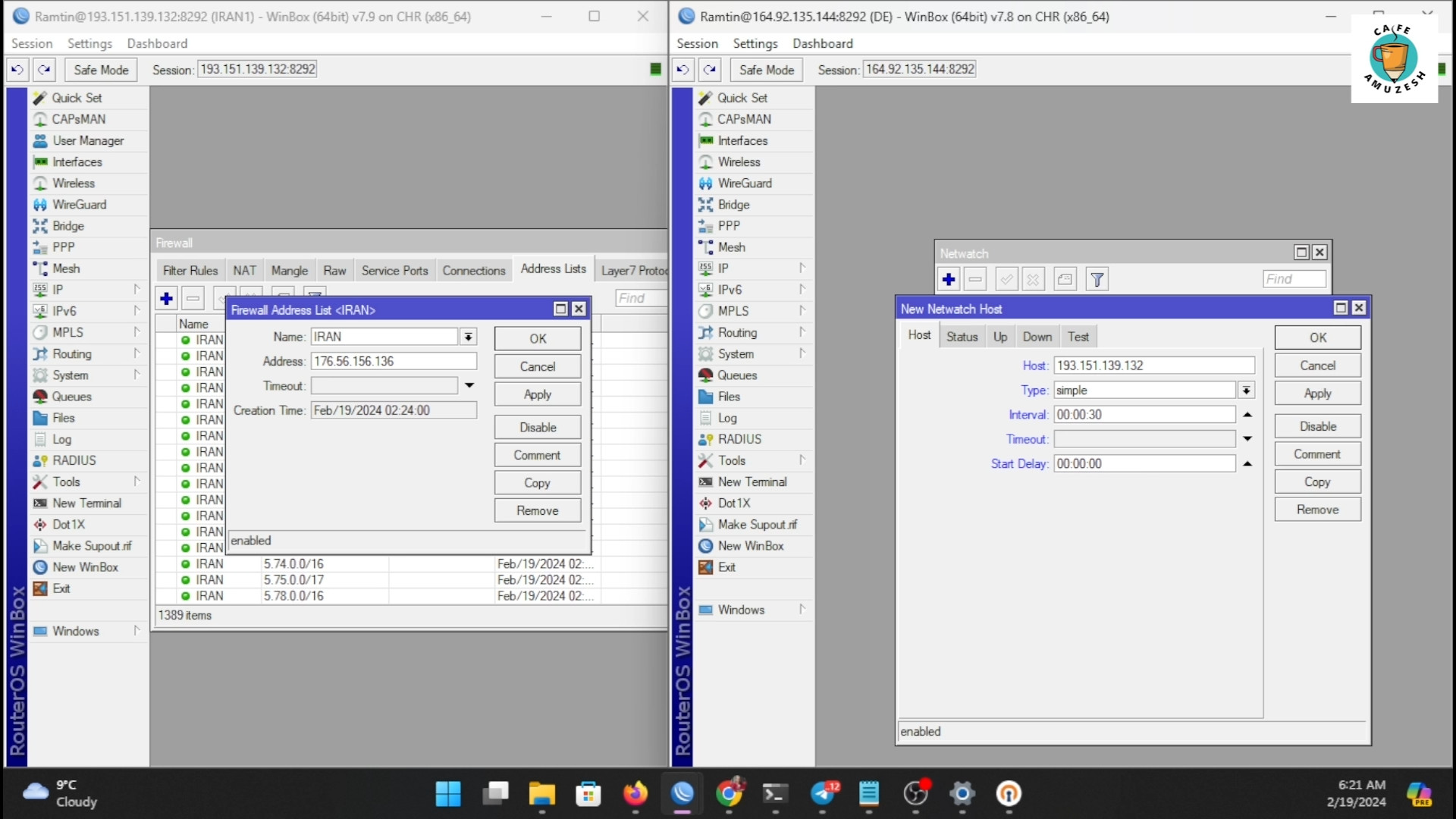Open Log in the DE sidebar
Screen dimensions: 1456x819
tap(727, 419)
